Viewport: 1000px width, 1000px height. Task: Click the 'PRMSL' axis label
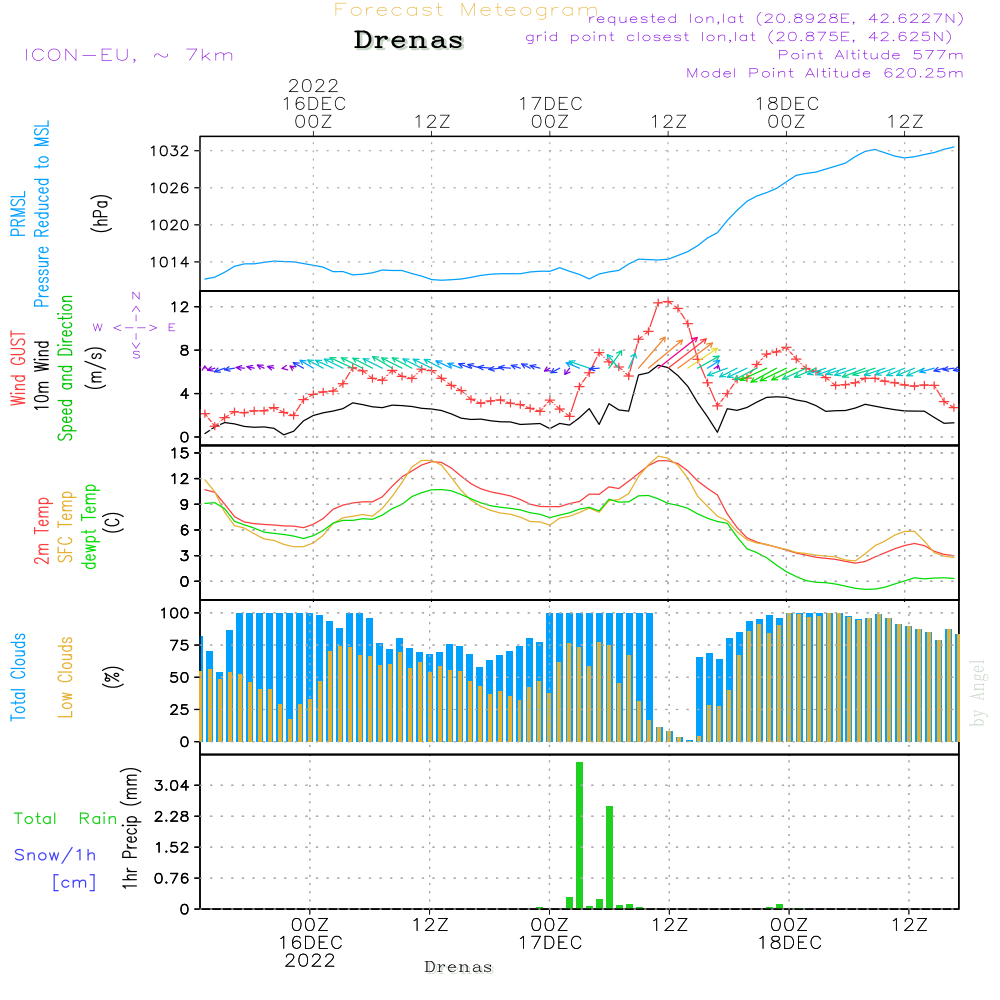pos(18,214)
